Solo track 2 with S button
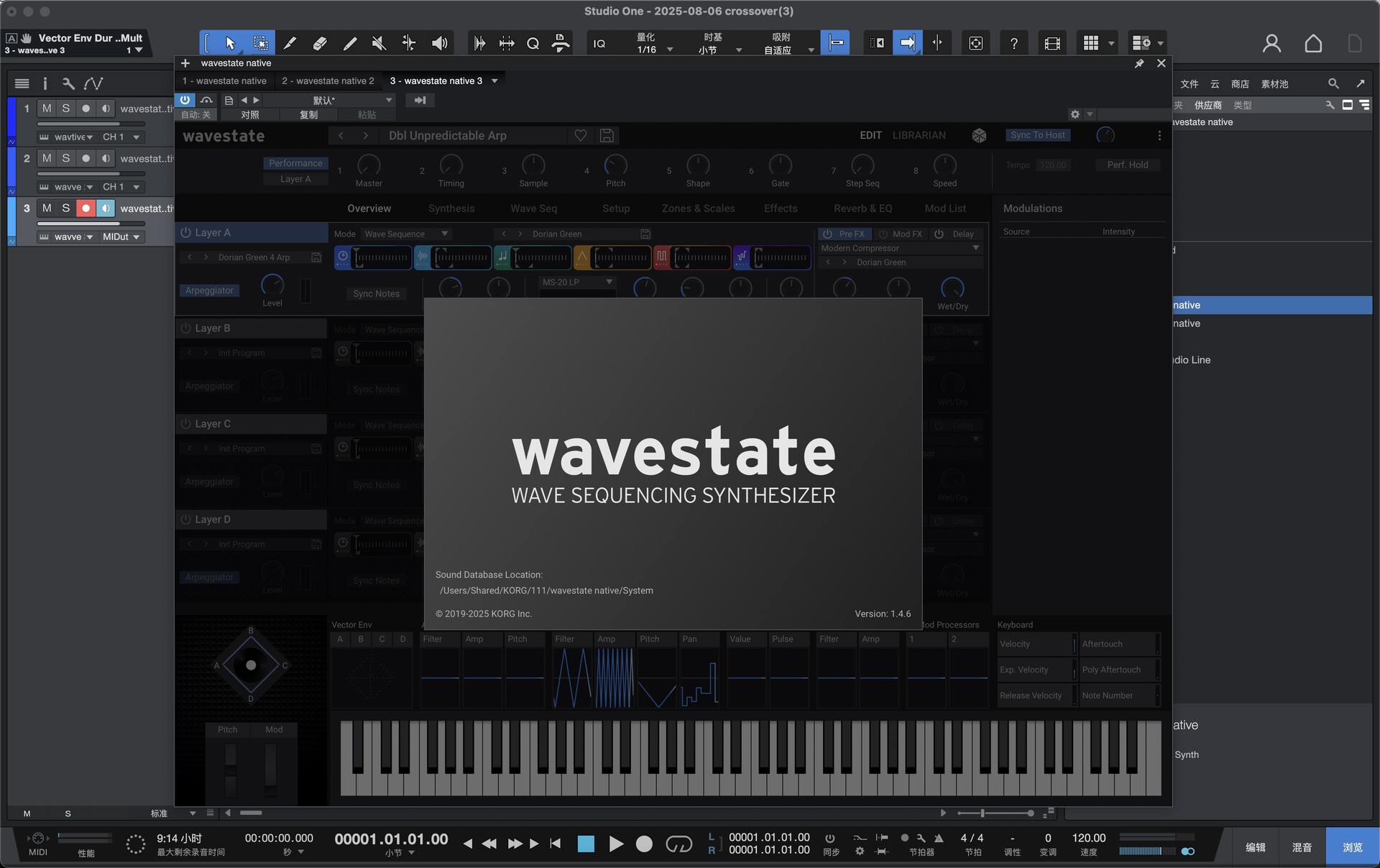The height and width of the screenshot is (868, 1380). click(66, 158)
